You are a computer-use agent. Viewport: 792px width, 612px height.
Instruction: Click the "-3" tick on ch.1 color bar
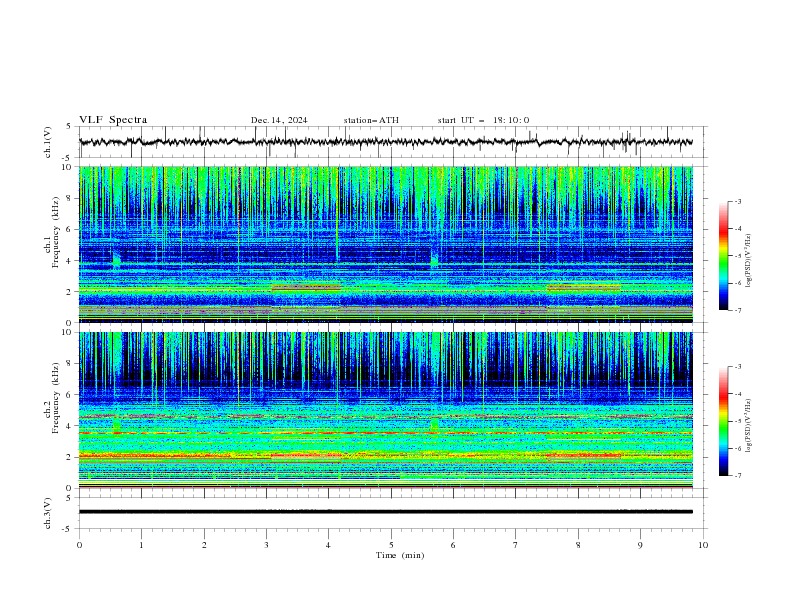(737, 201)
